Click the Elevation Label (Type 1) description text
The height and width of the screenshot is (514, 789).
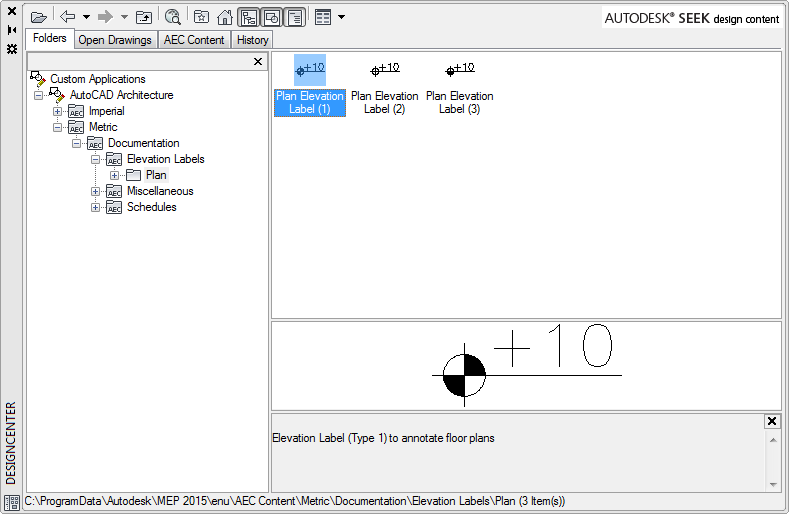383,438
